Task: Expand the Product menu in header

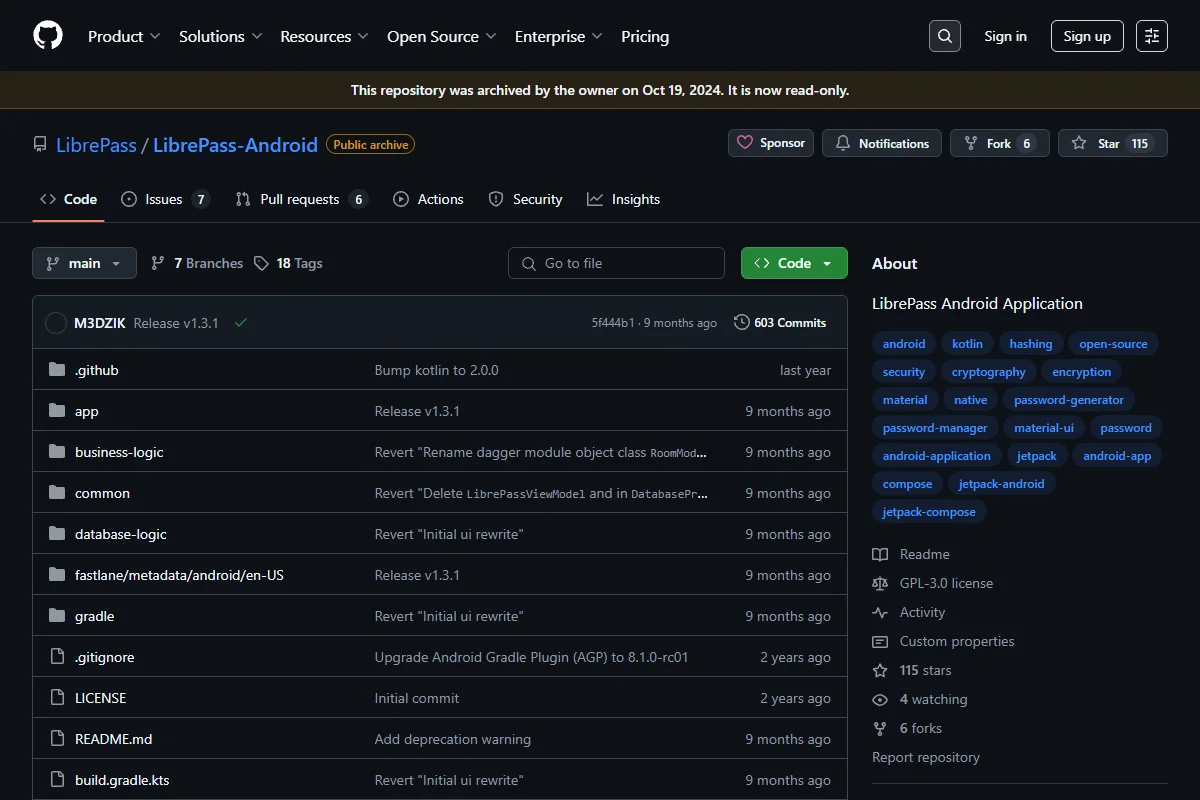Action: point(124,36)
